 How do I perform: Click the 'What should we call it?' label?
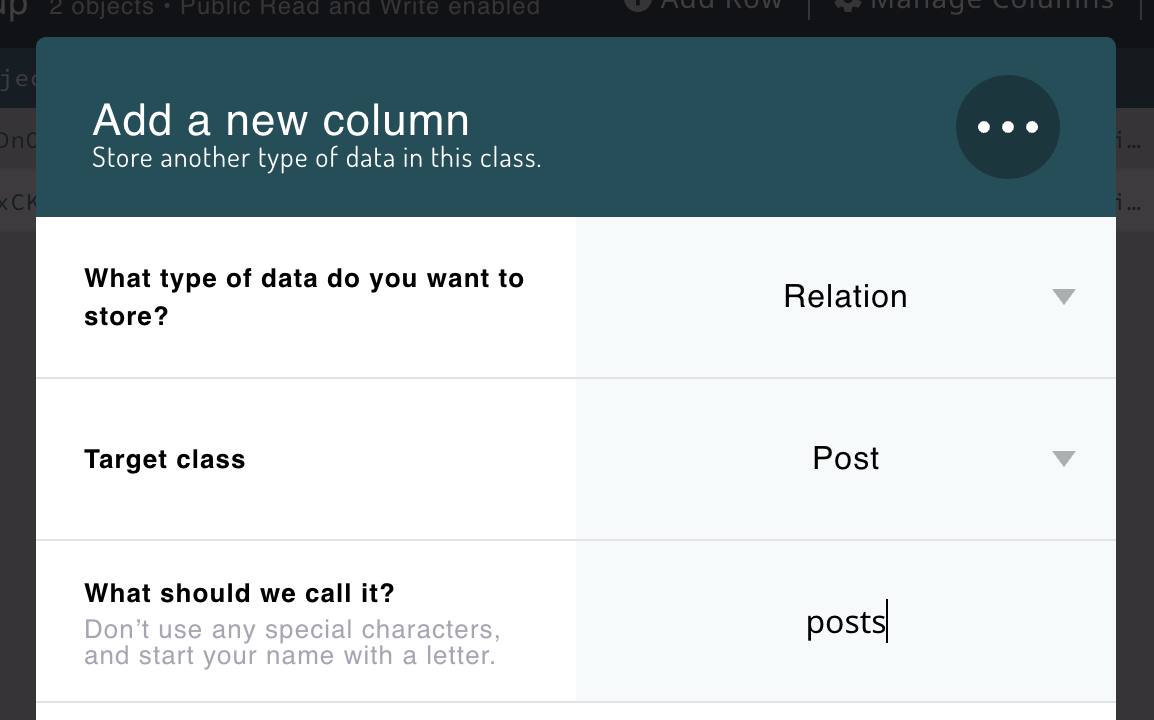[x=239, y=593]
